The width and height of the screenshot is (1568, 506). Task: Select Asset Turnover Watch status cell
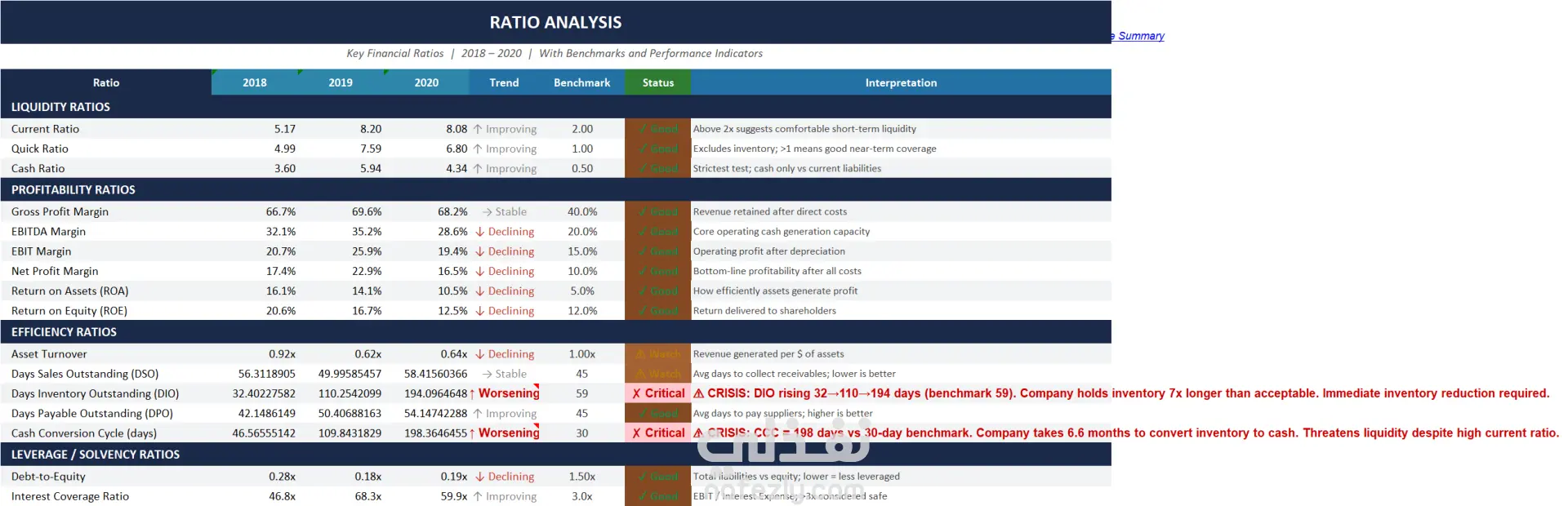click(x=658, y=354)
